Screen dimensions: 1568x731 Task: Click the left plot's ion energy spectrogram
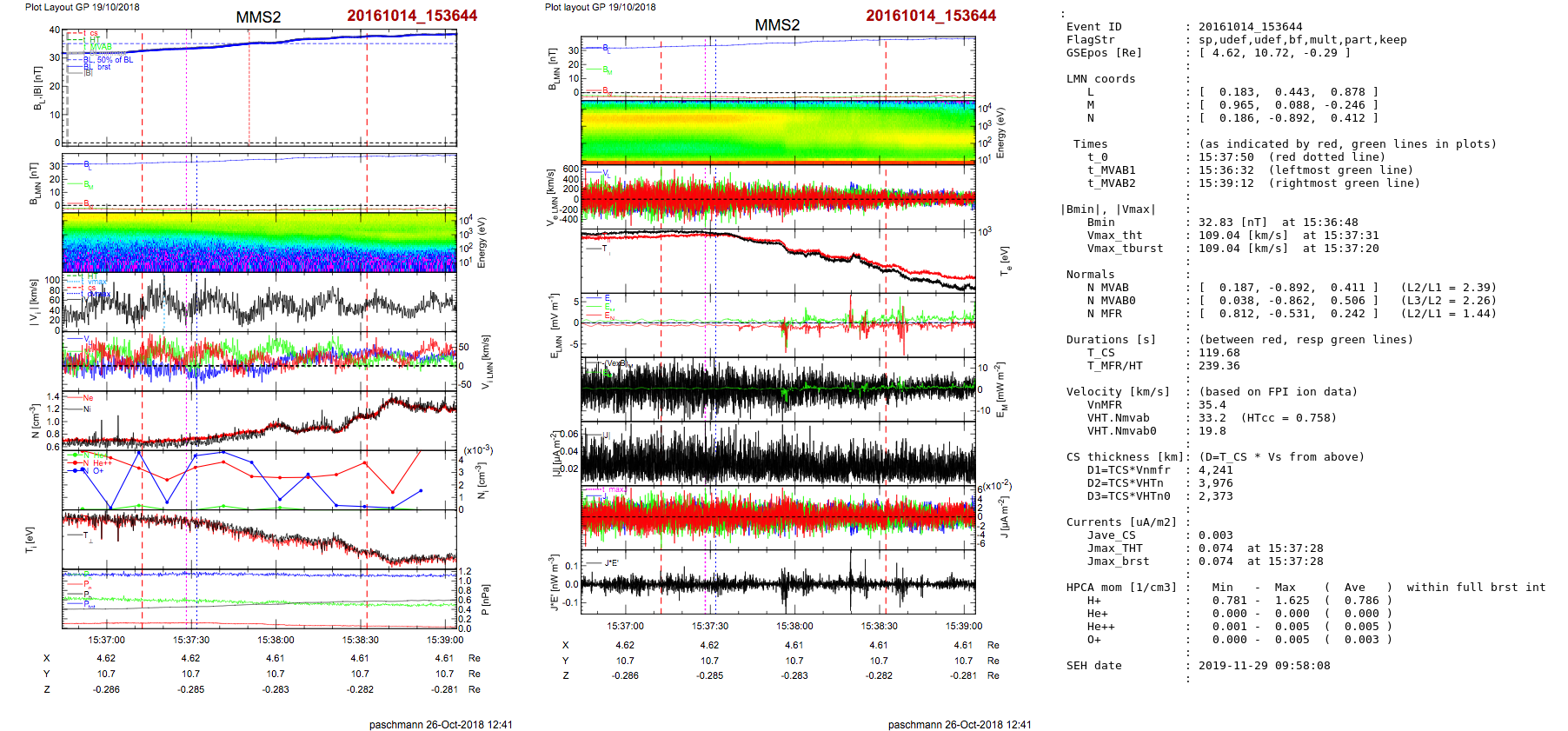point(259,243)
